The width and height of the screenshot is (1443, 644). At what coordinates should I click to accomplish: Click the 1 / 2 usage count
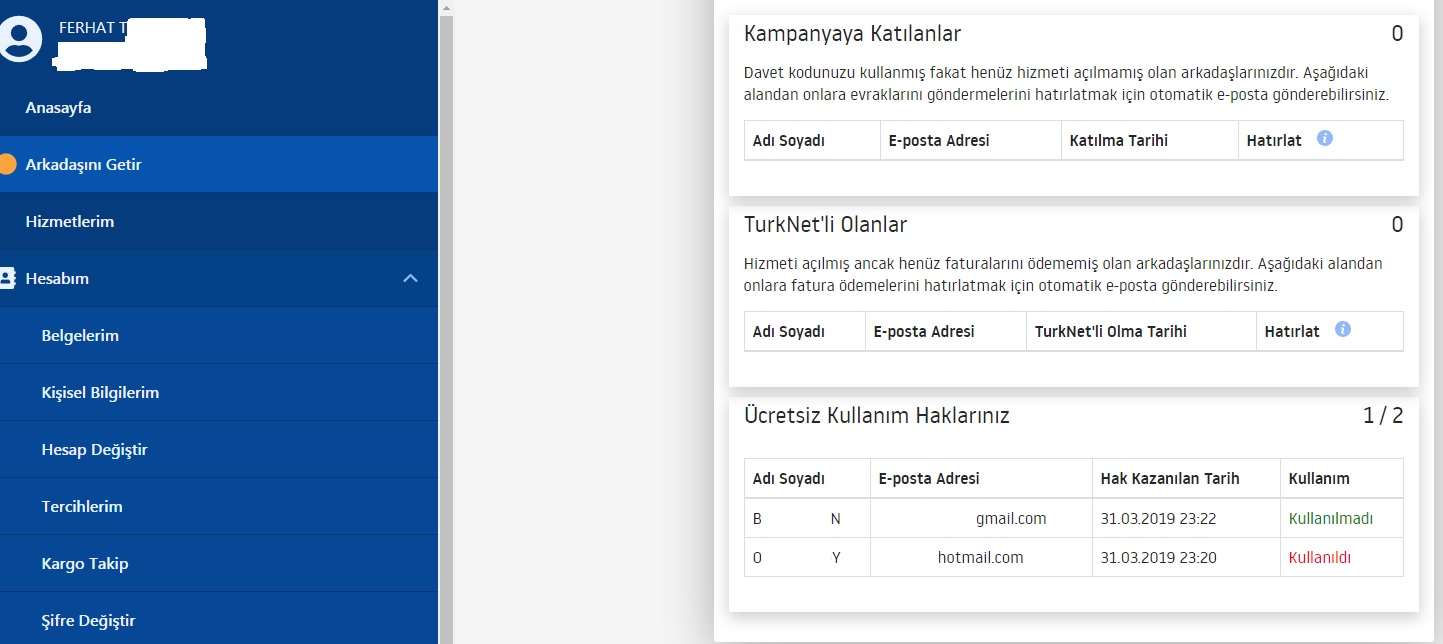1383,416
